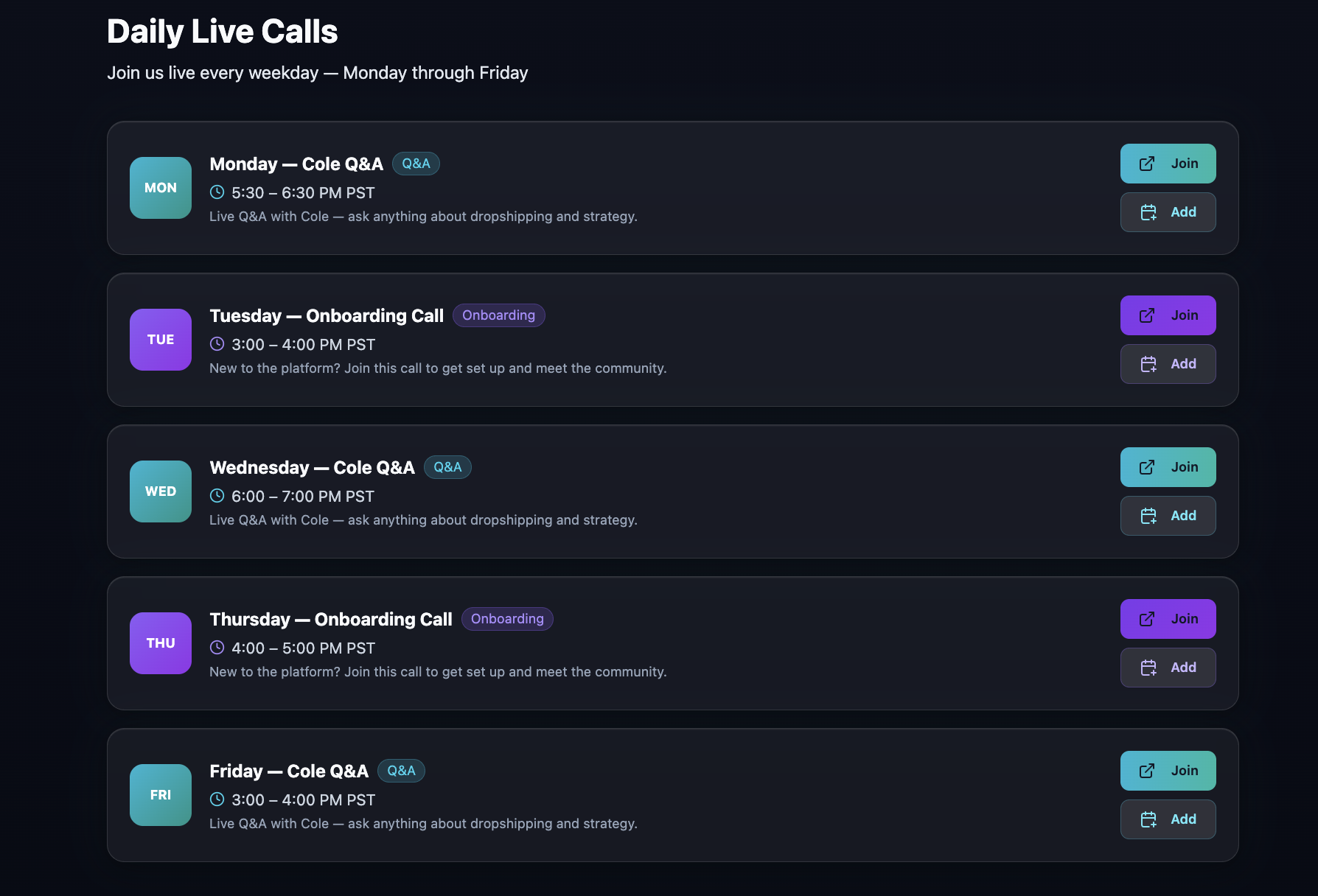
Task: Click the external-link icon on Monday's Join button
Action: [x=1146, y=163]
